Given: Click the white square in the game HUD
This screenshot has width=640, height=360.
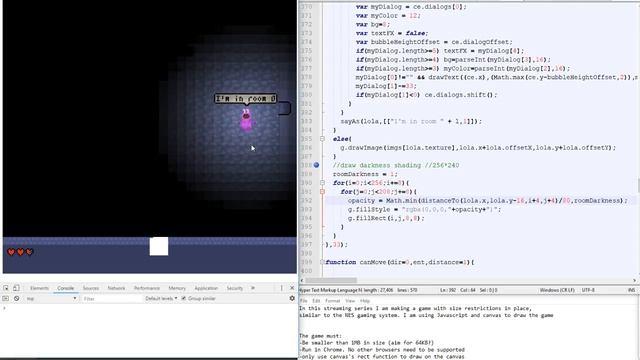Looking at the screenshot, I should (x=159, y=247).
